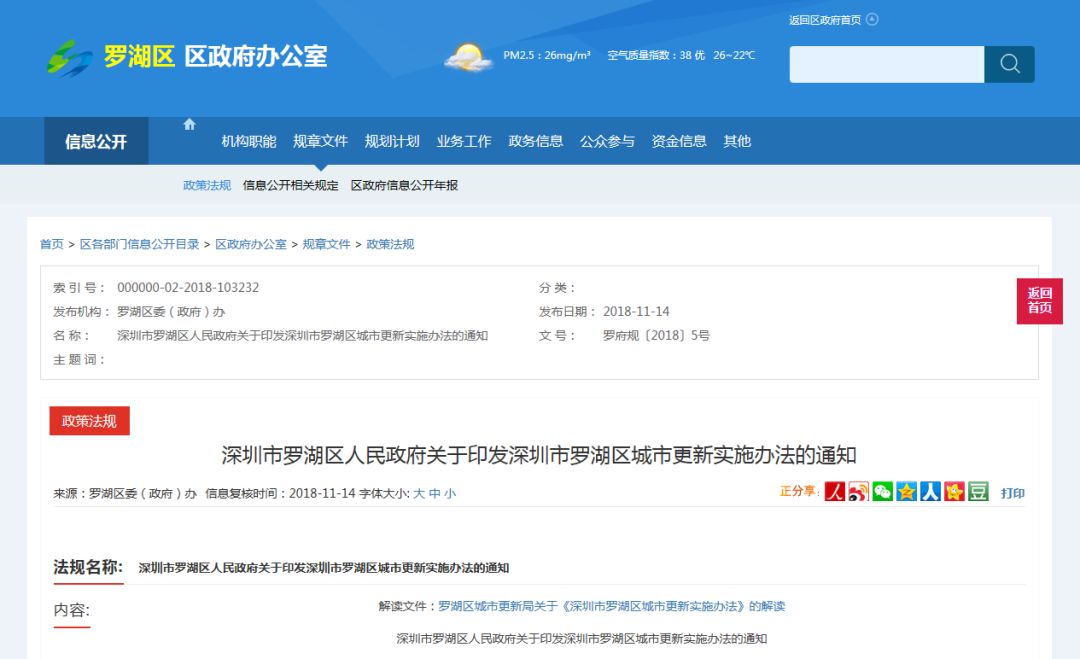Share to People's Weibo red icon
Viewport: 1080px width, 659px height.
click(x=834, y=492)
